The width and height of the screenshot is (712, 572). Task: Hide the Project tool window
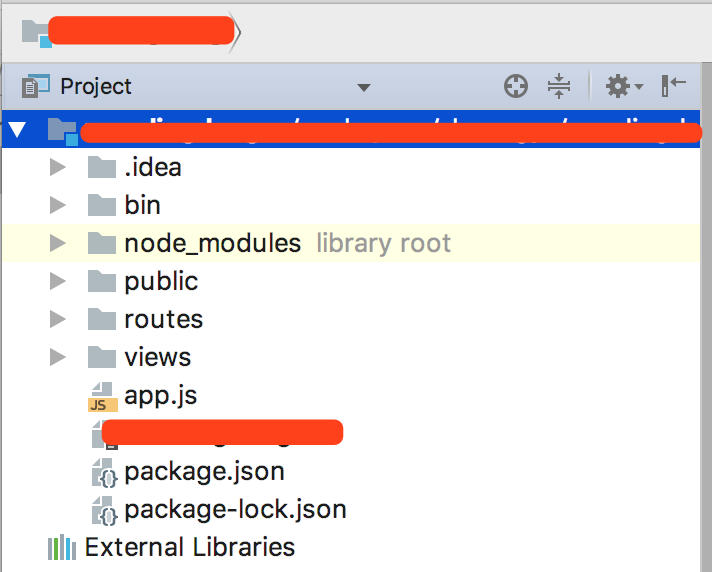[x=674, y=87]
